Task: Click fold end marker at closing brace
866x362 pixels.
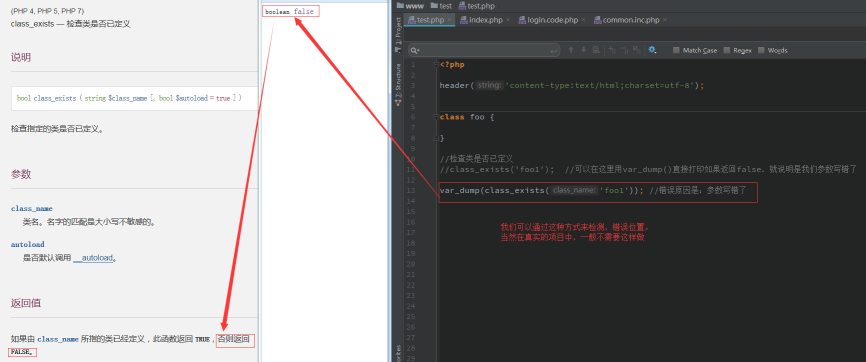Action: tap(436, 138)
